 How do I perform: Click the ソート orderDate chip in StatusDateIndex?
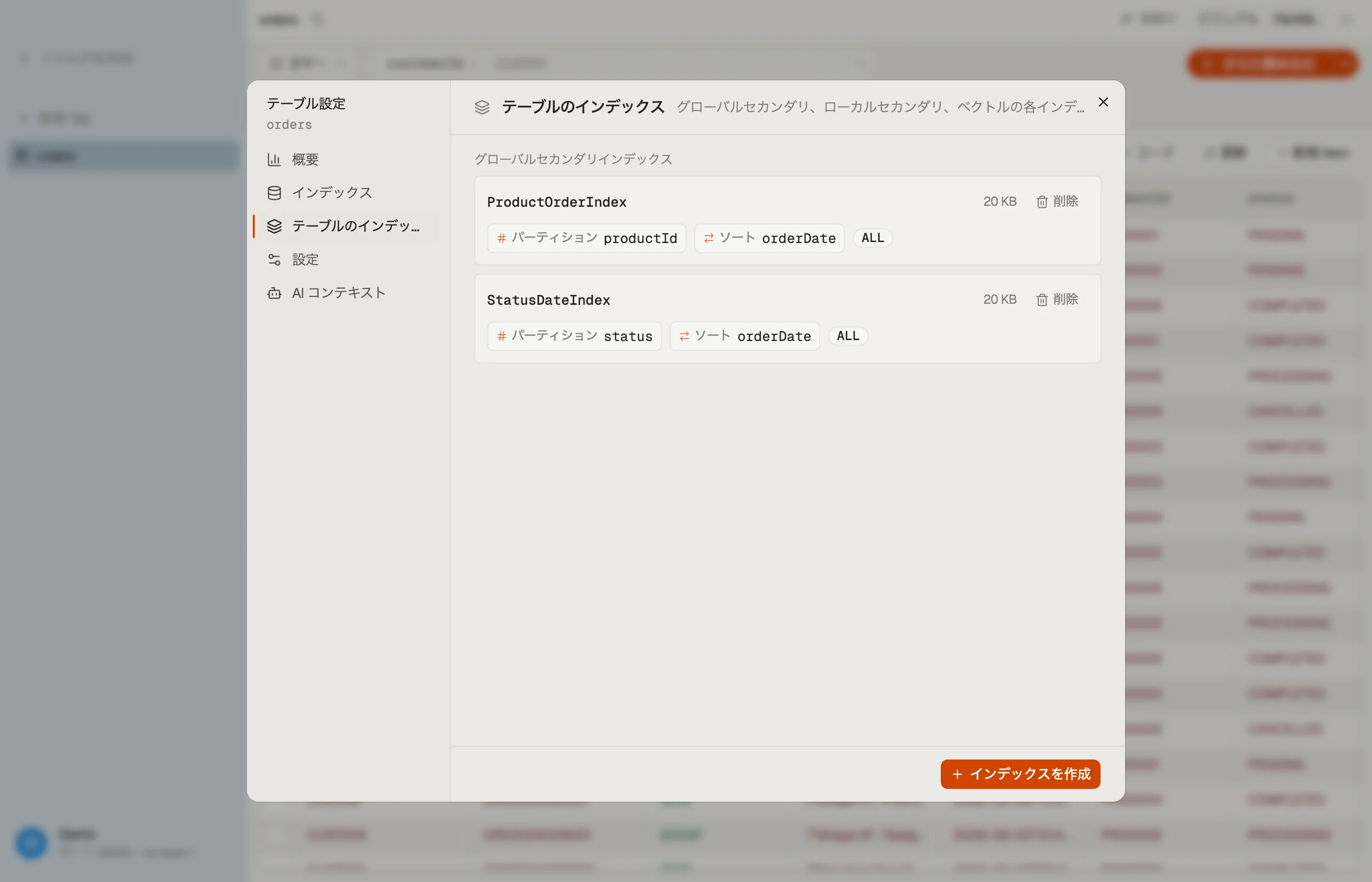pos(744,336)
